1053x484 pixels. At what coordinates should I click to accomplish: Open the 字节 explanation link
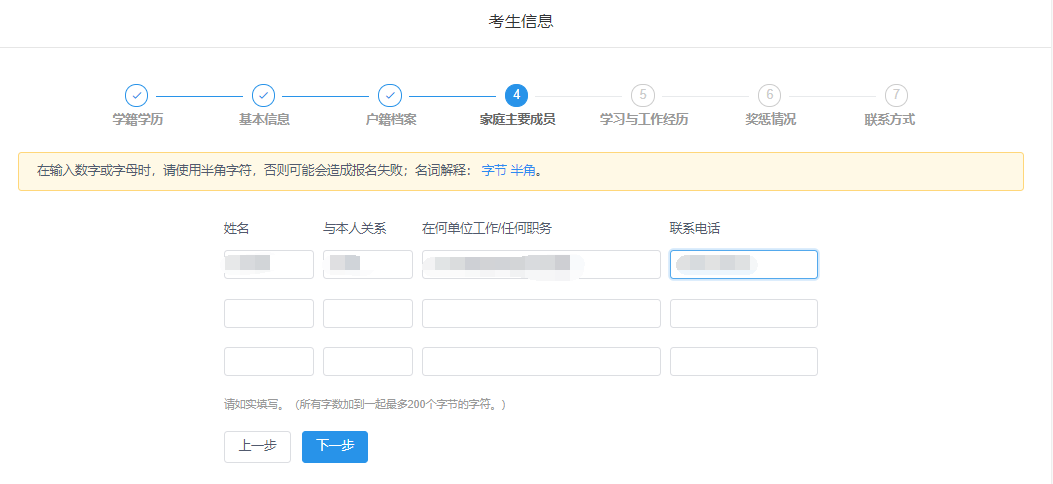tap(494, 171)
